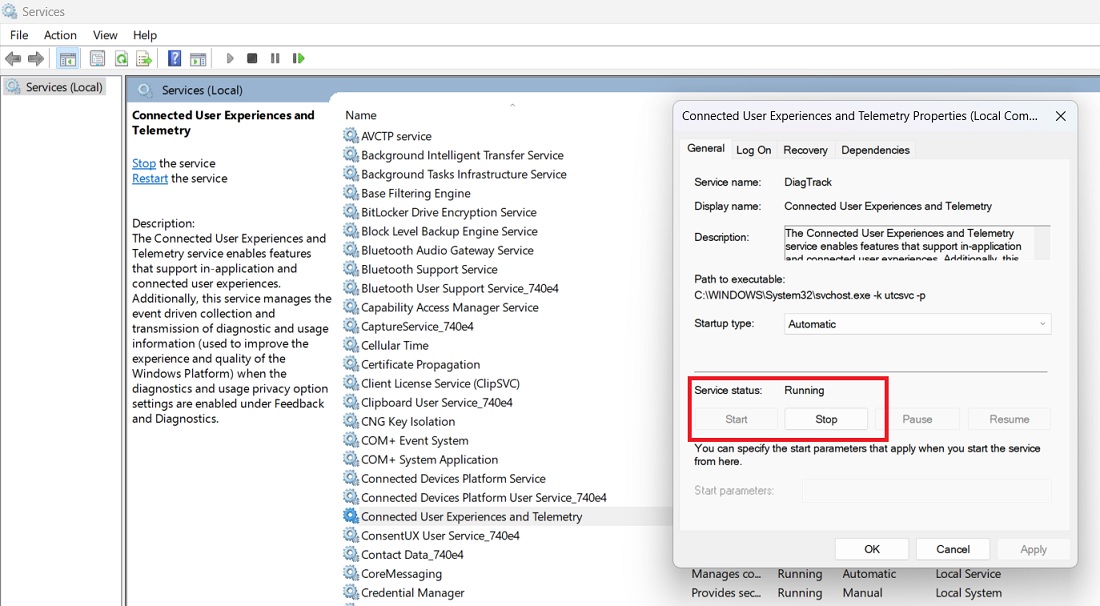The image size is (1100, 606).
Task: Click the Refresh icon in the toolbar
Action: point(121,58)
